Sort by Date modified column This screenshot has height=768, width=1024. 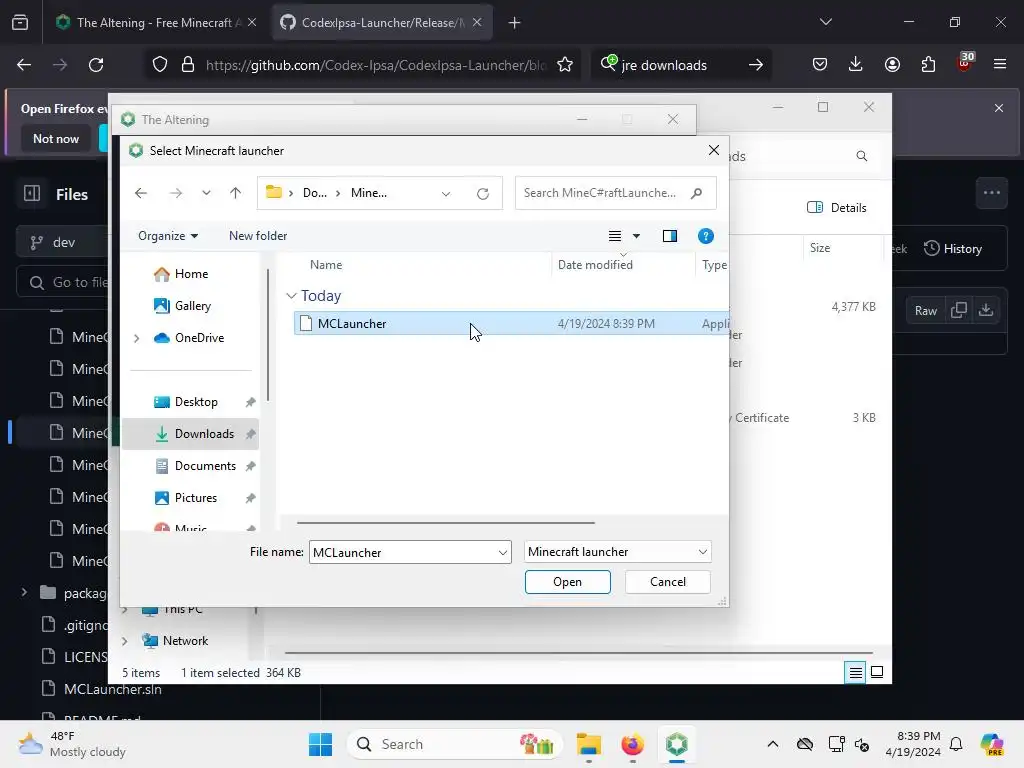pos(595,264)
